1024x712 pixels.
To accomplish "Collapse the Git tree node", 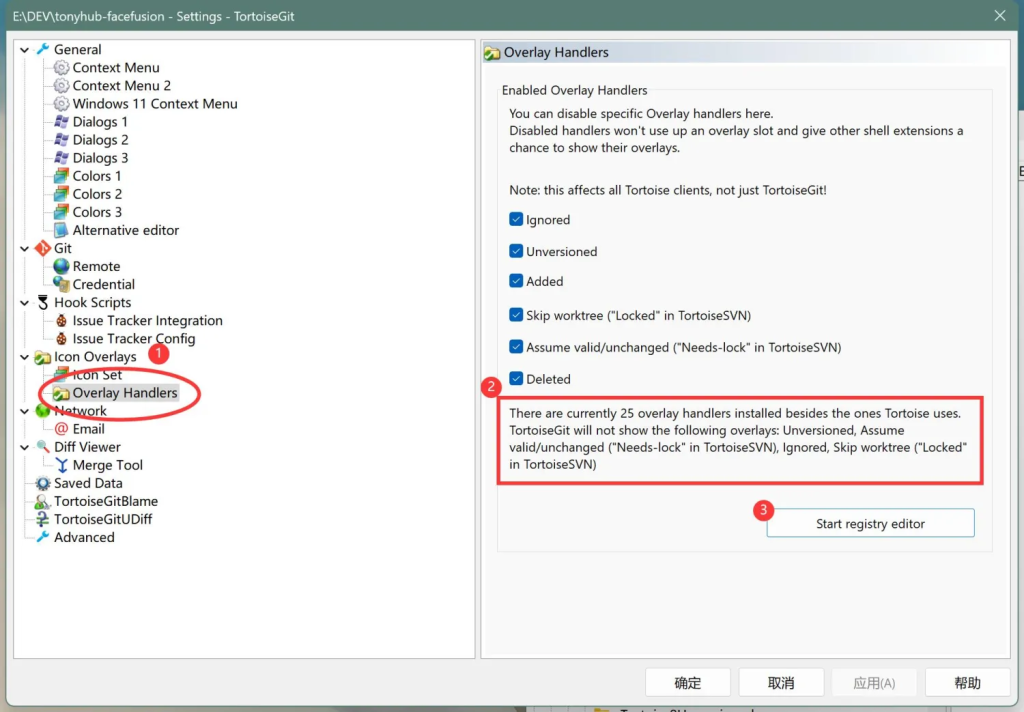I will (25, 248).
